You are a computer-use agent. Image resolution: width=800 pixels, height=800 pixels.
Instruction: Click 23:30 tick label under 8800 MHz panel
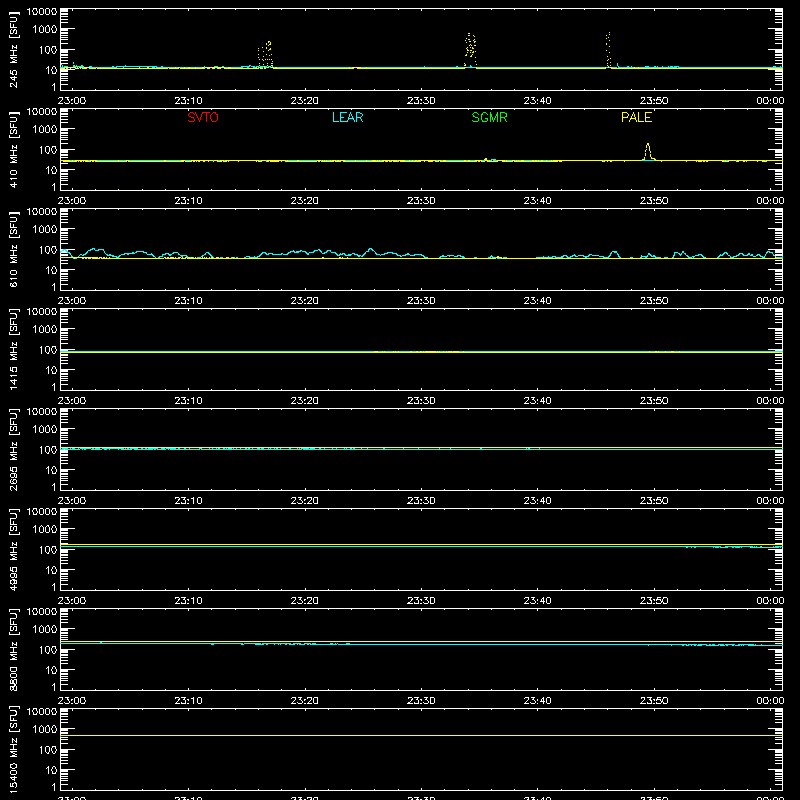[x=421, y=701]
